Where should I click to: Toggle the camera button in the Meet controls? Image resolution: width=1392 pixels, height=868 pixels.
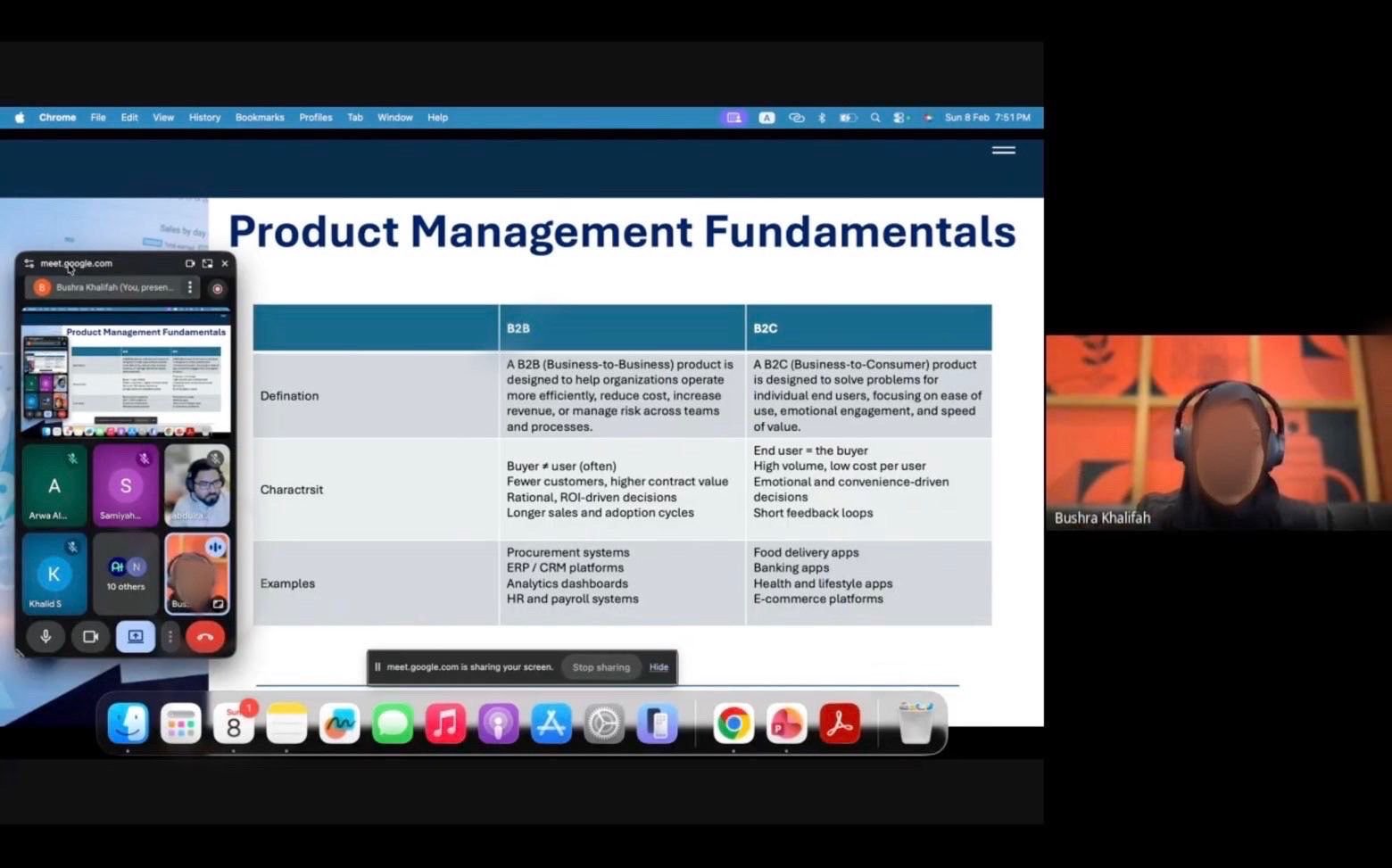pos(90,637)
